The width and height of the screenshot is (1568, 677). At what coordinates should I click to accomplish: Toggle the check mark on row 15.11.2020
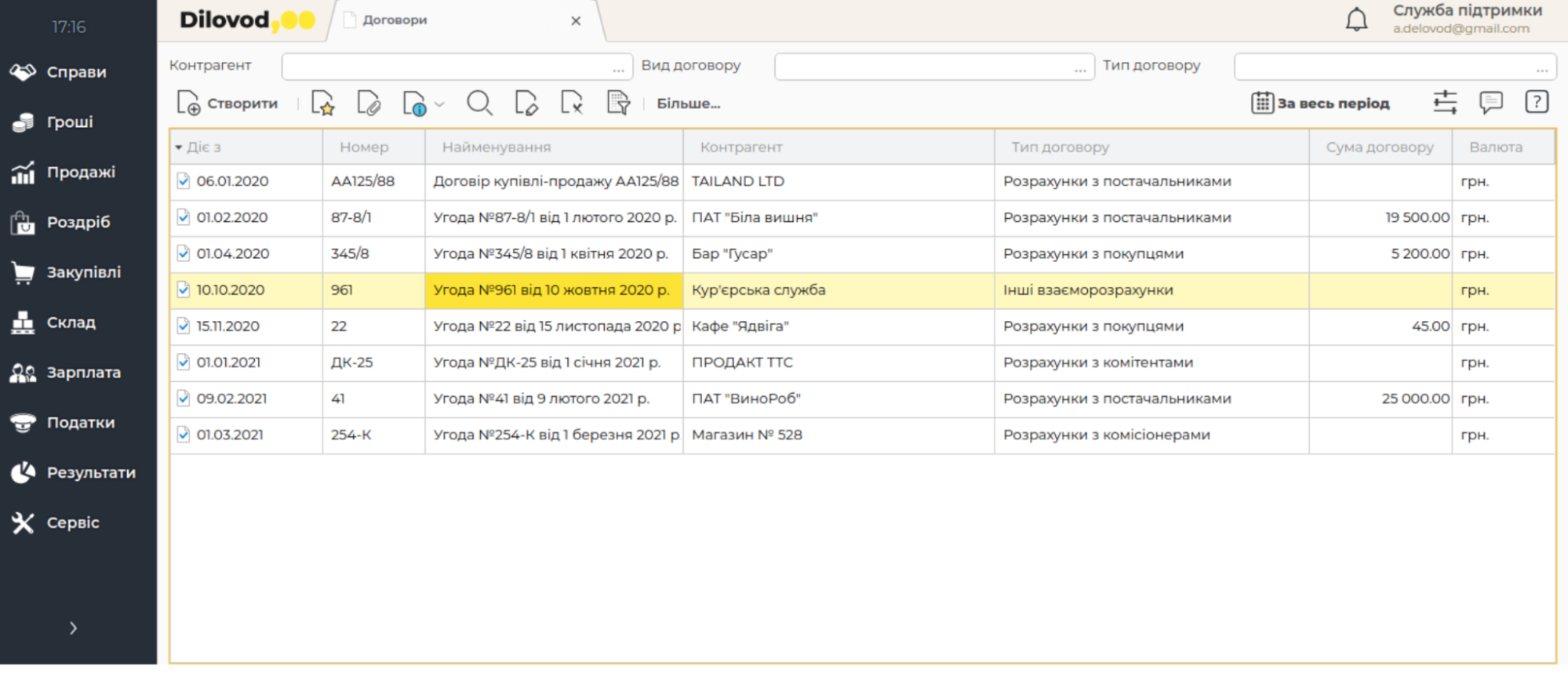[x=184, y=326]
